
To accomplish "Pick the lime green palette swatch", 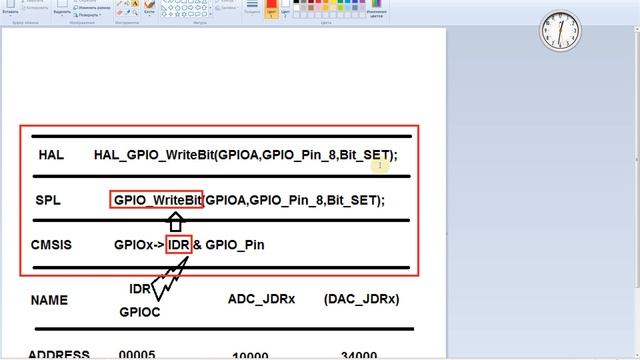I will (x=340, y=8).
